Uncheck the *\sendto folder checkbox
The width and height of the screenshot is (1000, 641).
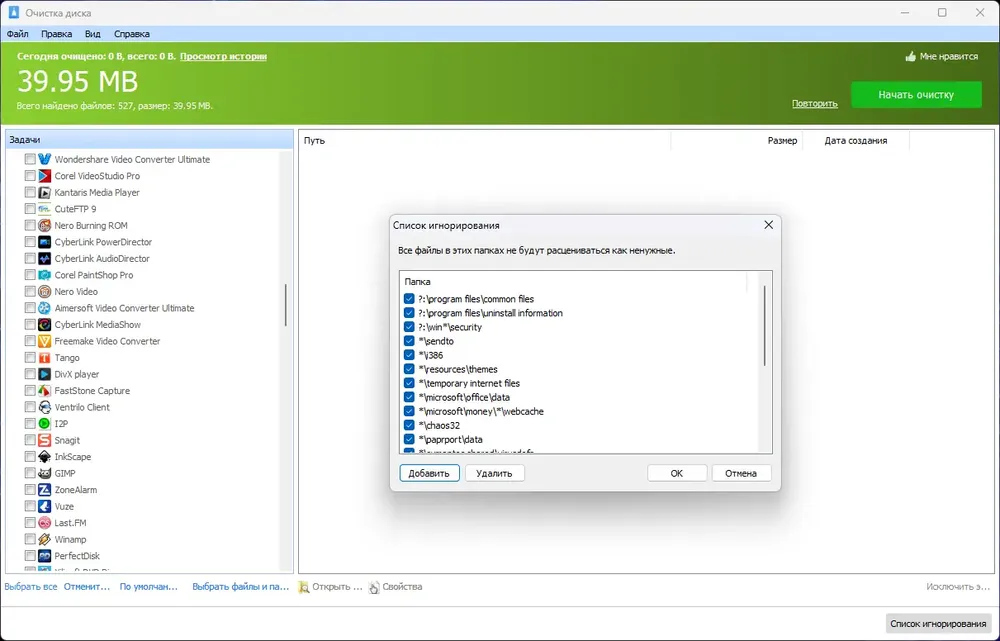tap(409, 341)
